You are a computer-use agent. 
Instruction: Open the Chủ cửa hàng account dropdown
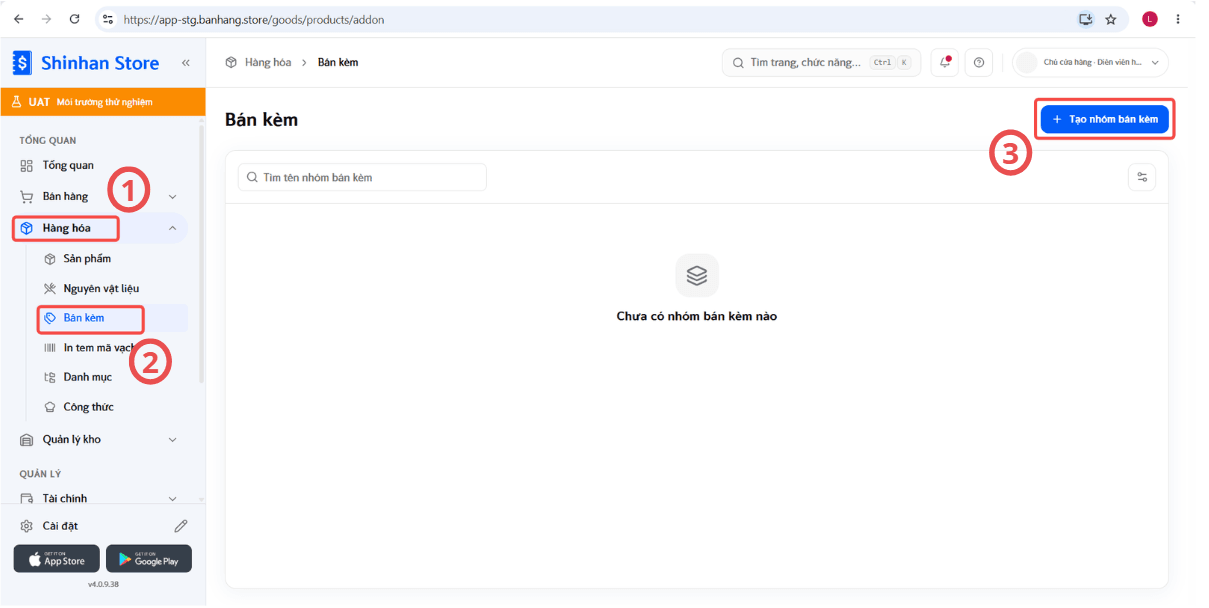[1090, 62]
